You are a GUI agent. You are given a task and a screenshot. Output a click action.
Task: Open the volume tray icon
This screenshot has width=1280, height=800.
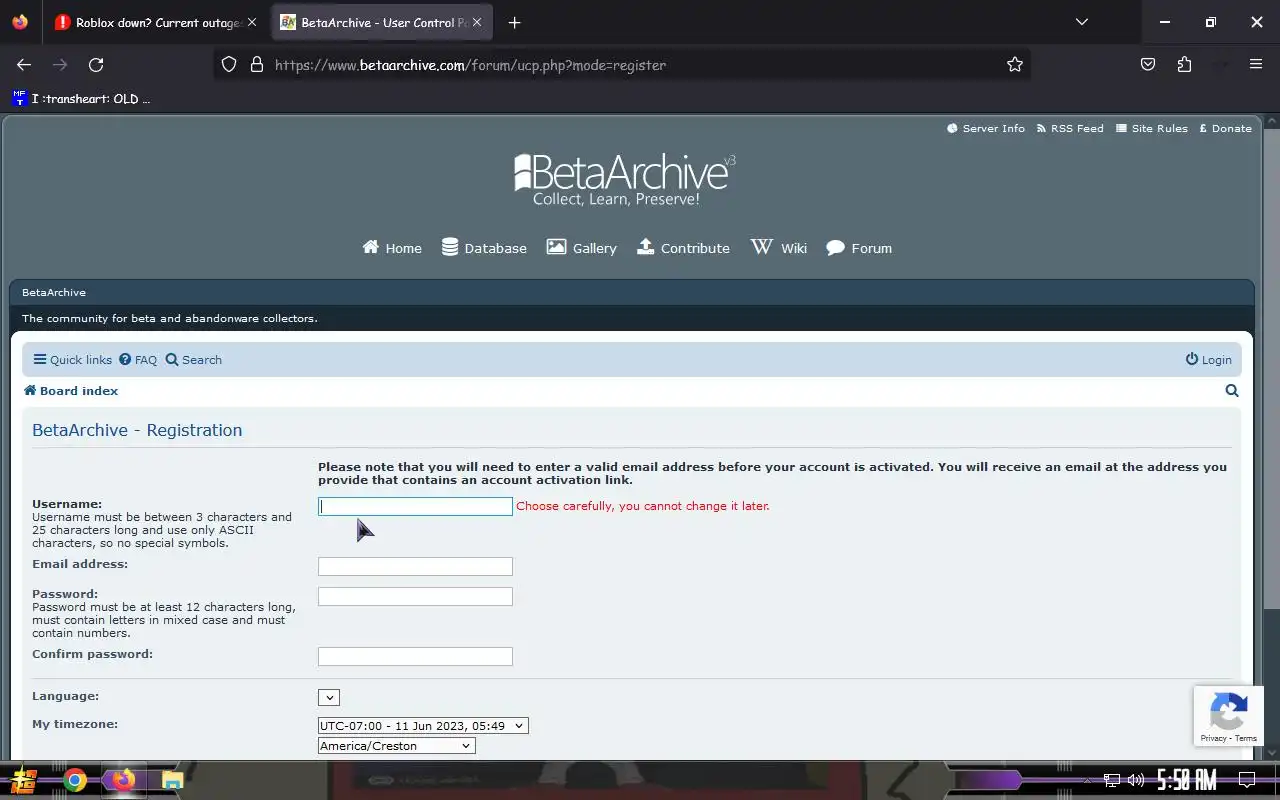click(x=1135, y=780)
